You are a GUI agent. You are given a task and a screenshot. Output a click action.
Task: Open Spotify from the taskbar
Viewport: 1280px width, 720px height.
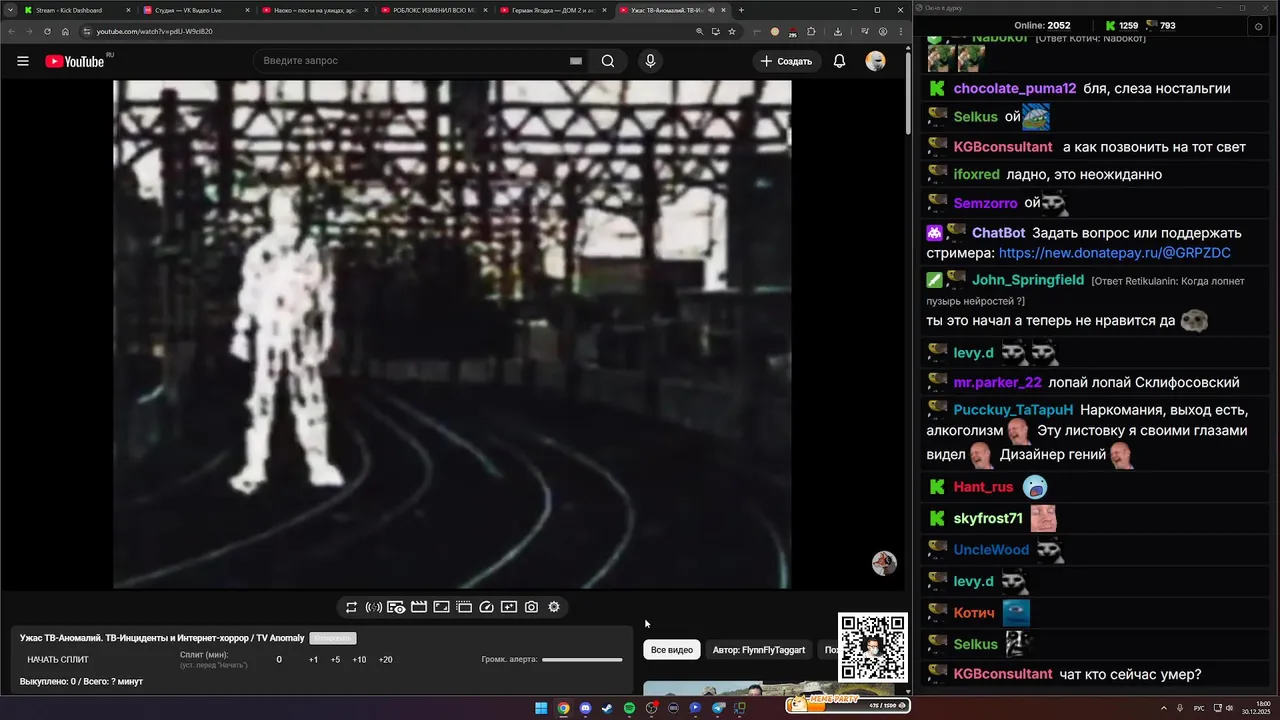point(629,708)
